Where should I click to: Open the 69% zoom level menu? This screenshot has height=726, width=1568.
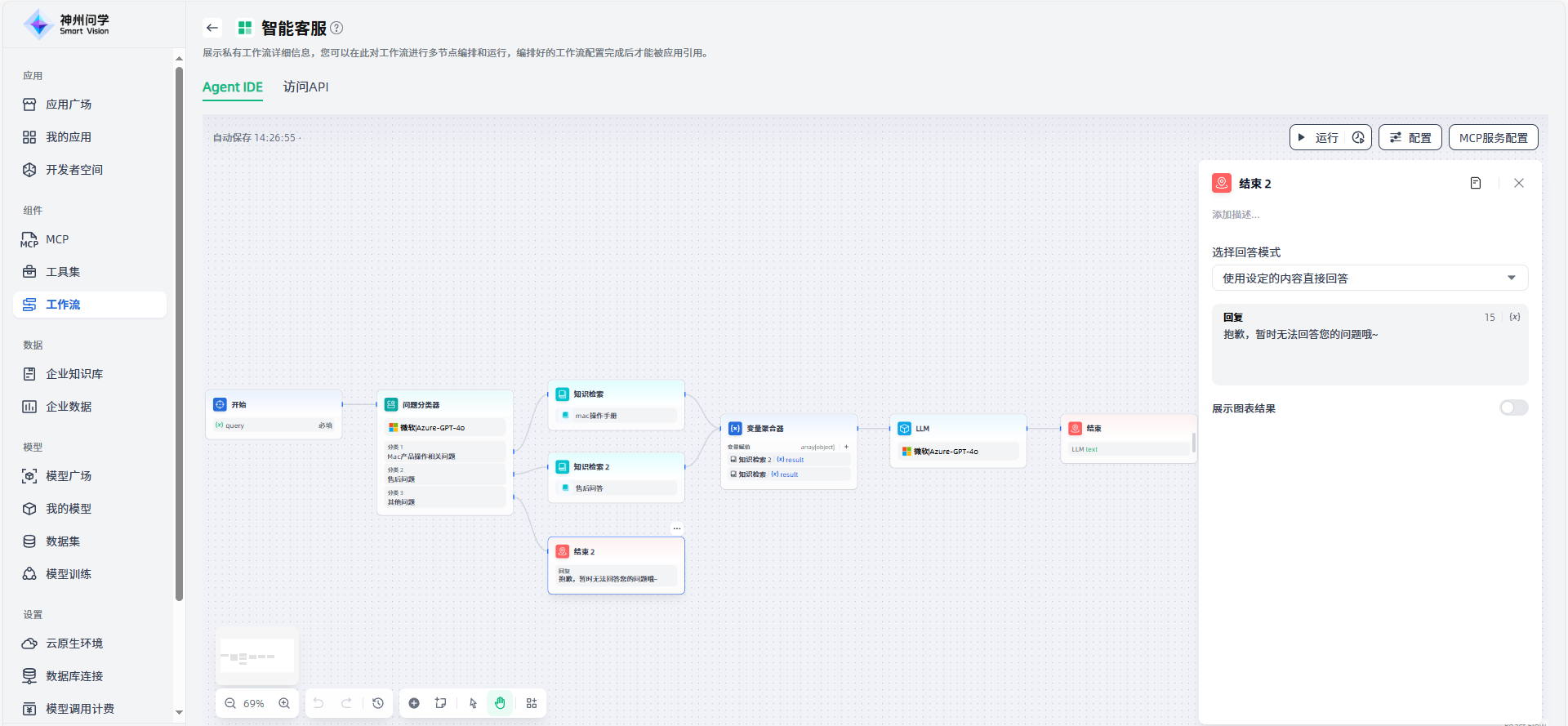pos(254,703)
